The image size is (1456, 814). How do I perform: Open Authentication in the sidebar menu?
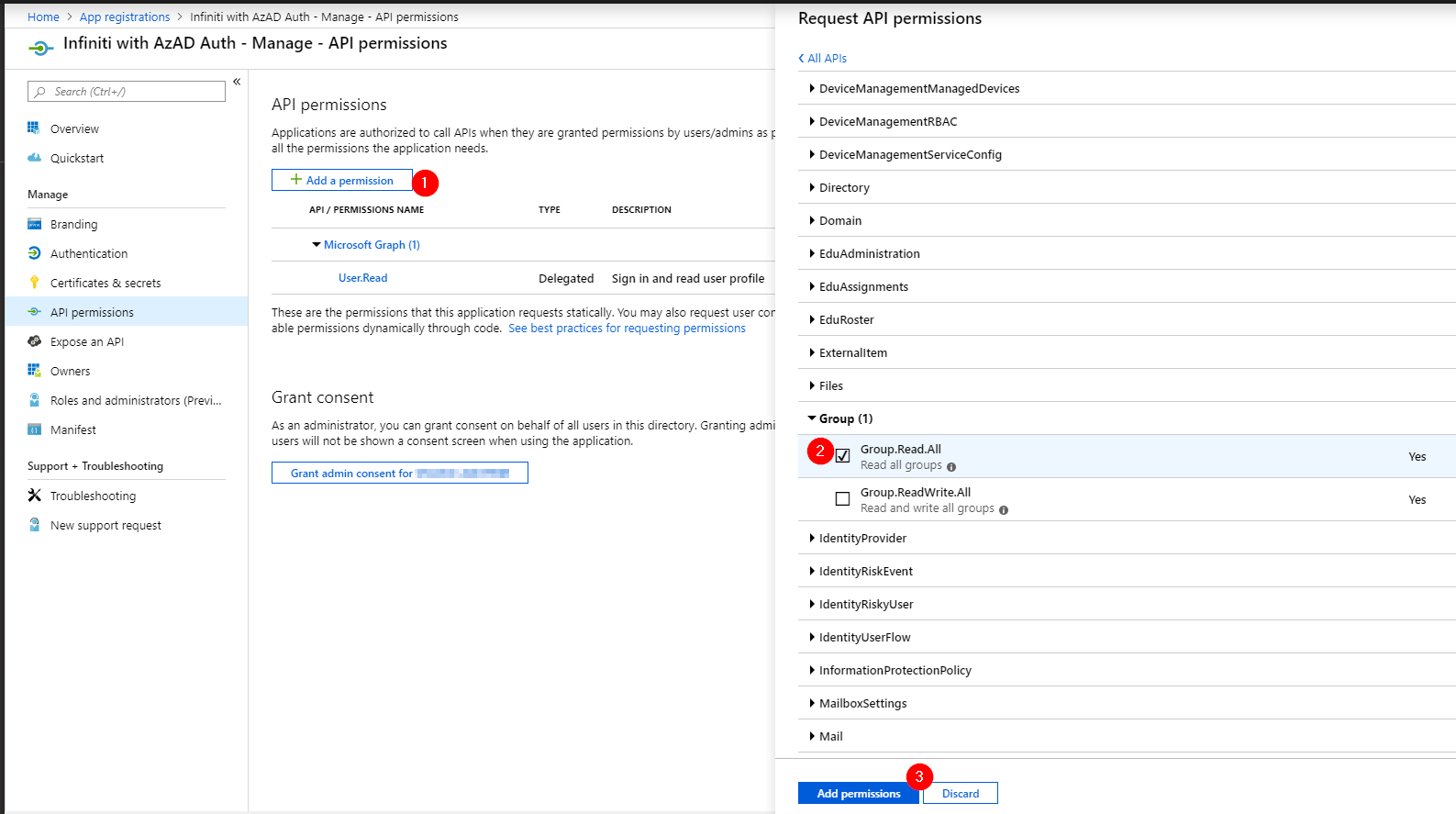coord(89,254)
